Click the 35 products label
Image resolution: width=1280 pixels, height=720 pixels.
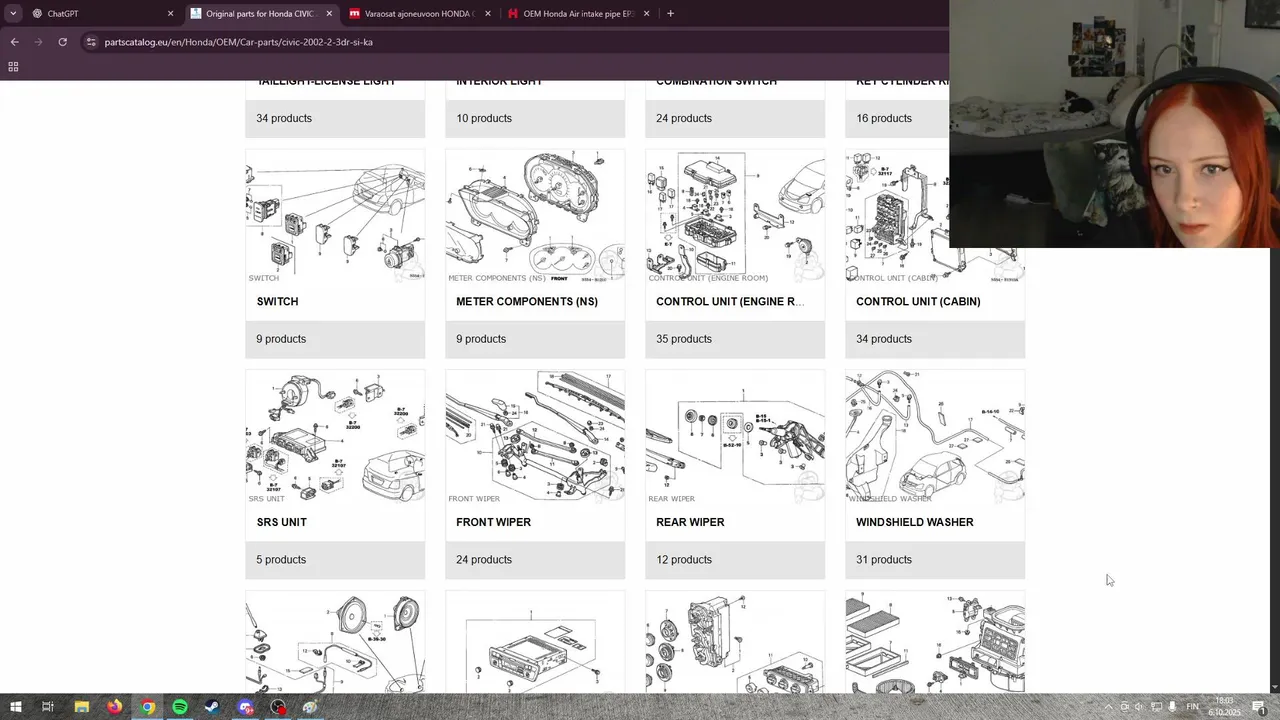coord(684,339)
